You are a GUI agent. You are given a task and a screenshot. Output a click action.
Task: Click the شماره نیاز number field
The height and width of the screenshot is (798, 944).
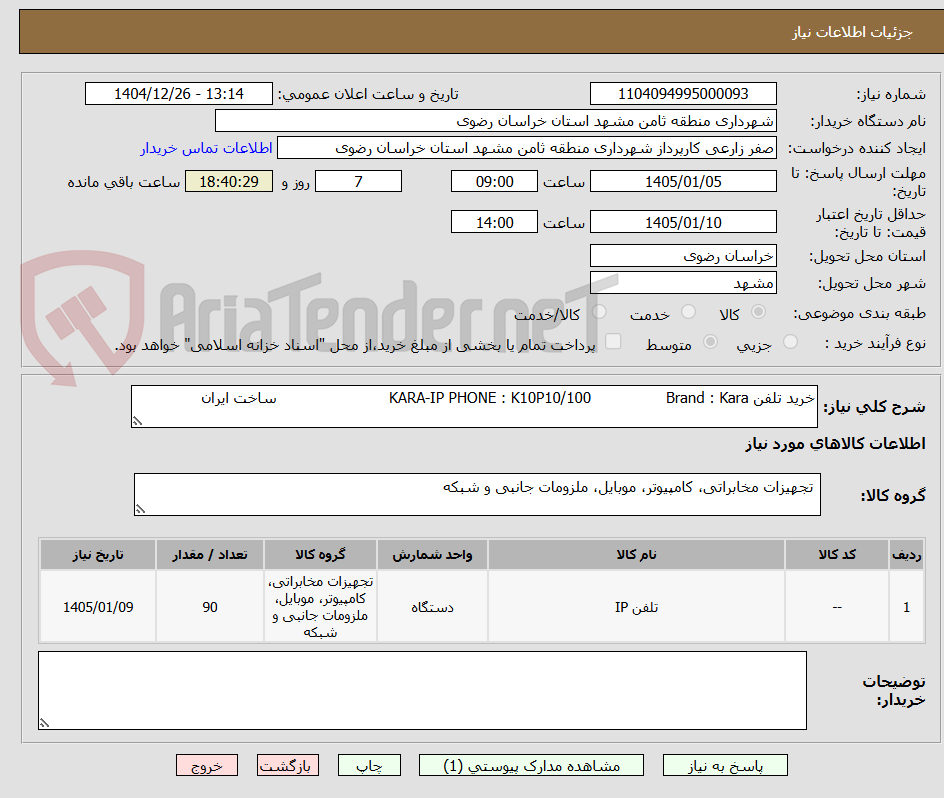click(x=683, y=94)
